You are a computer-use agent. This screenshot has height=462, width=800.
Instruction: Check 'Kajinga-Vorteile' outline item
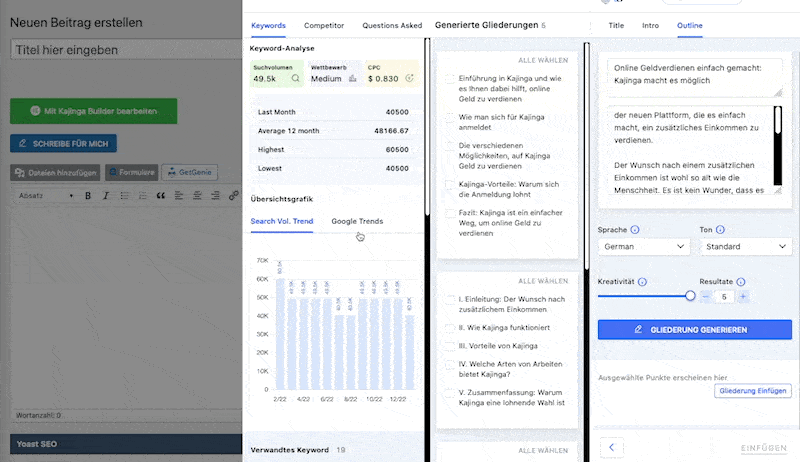[x=449, y=185]
